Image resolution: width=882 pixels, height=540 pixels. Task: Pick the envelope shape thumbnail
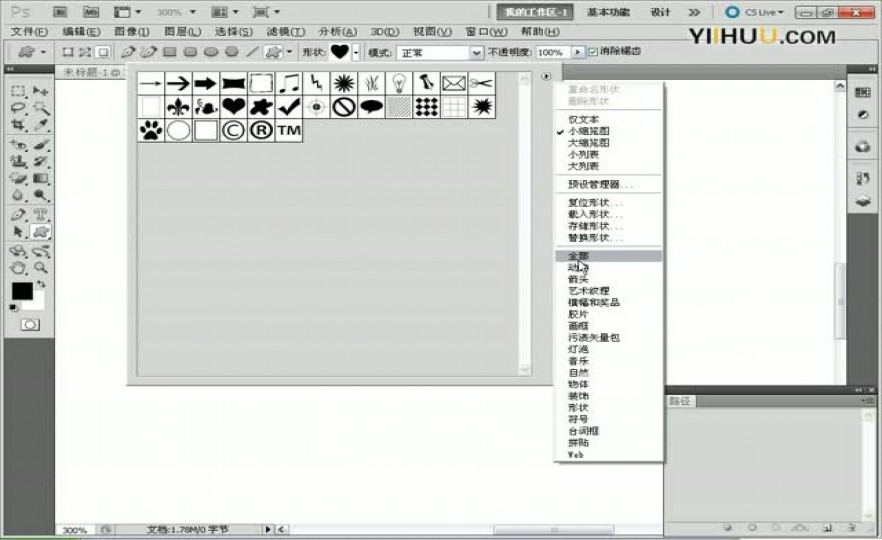click(454, 83)
